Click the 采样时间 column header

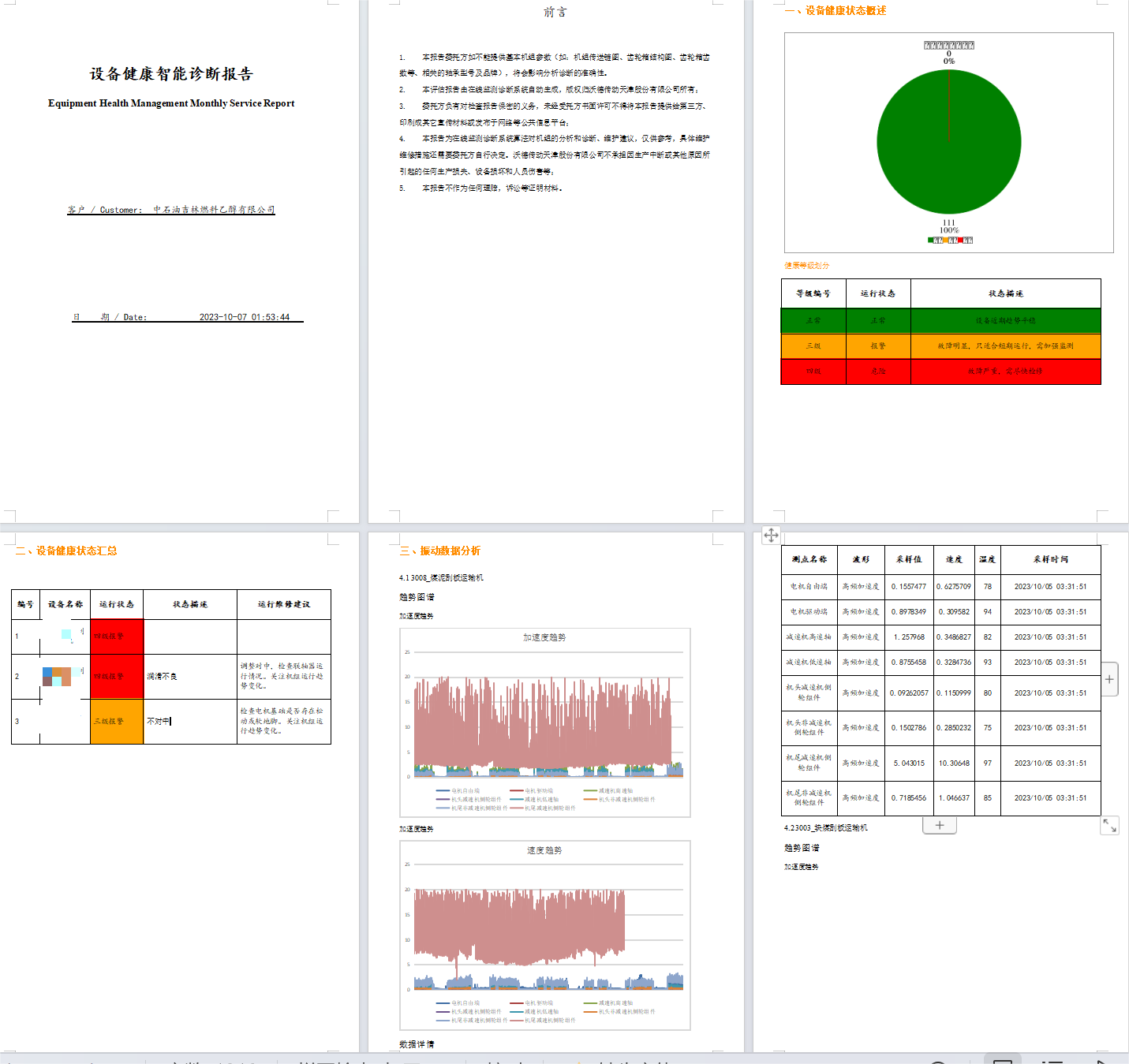point(1050,559)
